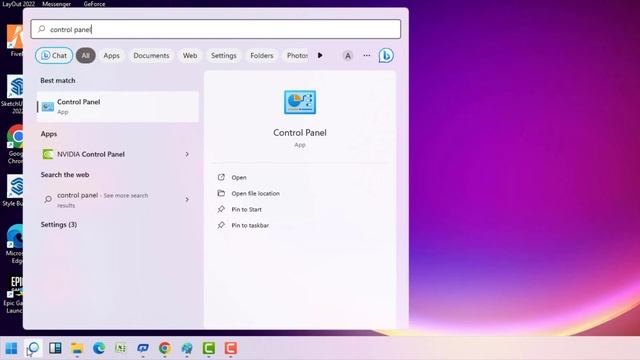
Task: Open the bird icon app in the taskbar
Action: 187,348
